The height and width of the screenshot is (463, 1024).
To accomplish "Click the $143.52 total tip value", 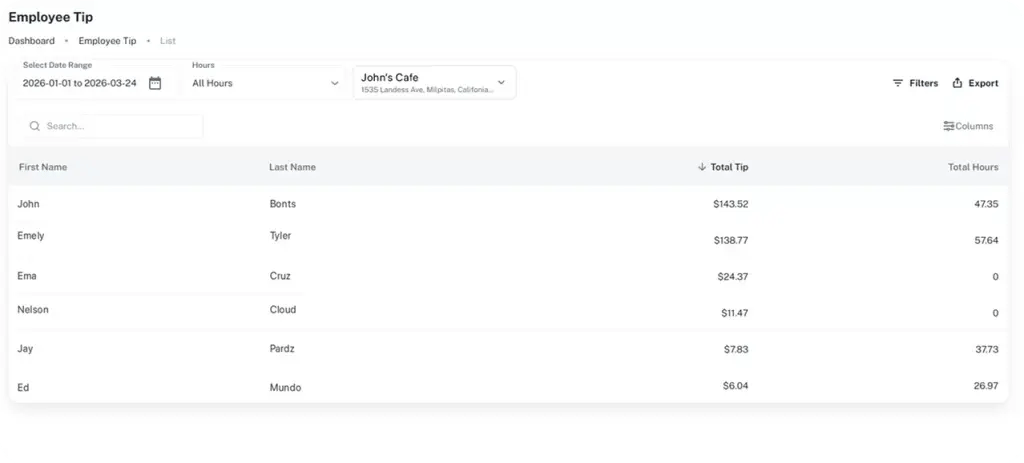I will 731,204.
